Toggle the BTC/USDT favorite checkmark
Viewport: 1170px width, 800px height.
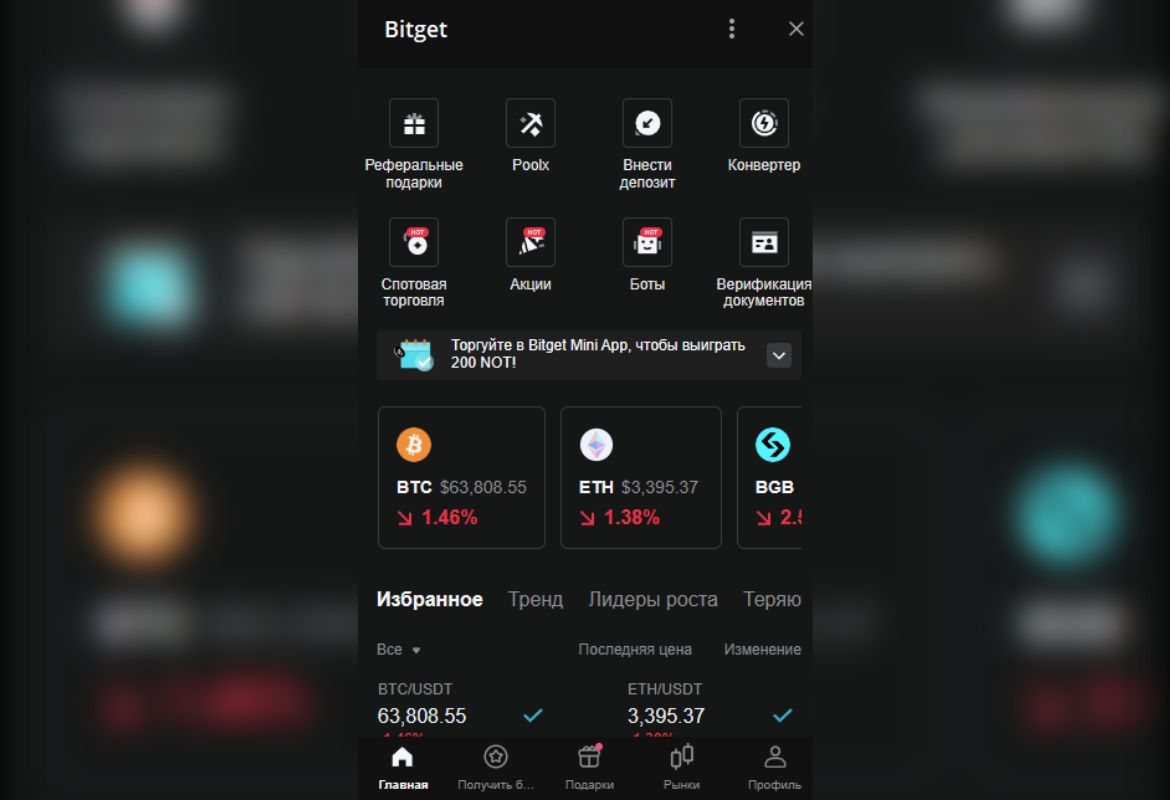(533, 716)
